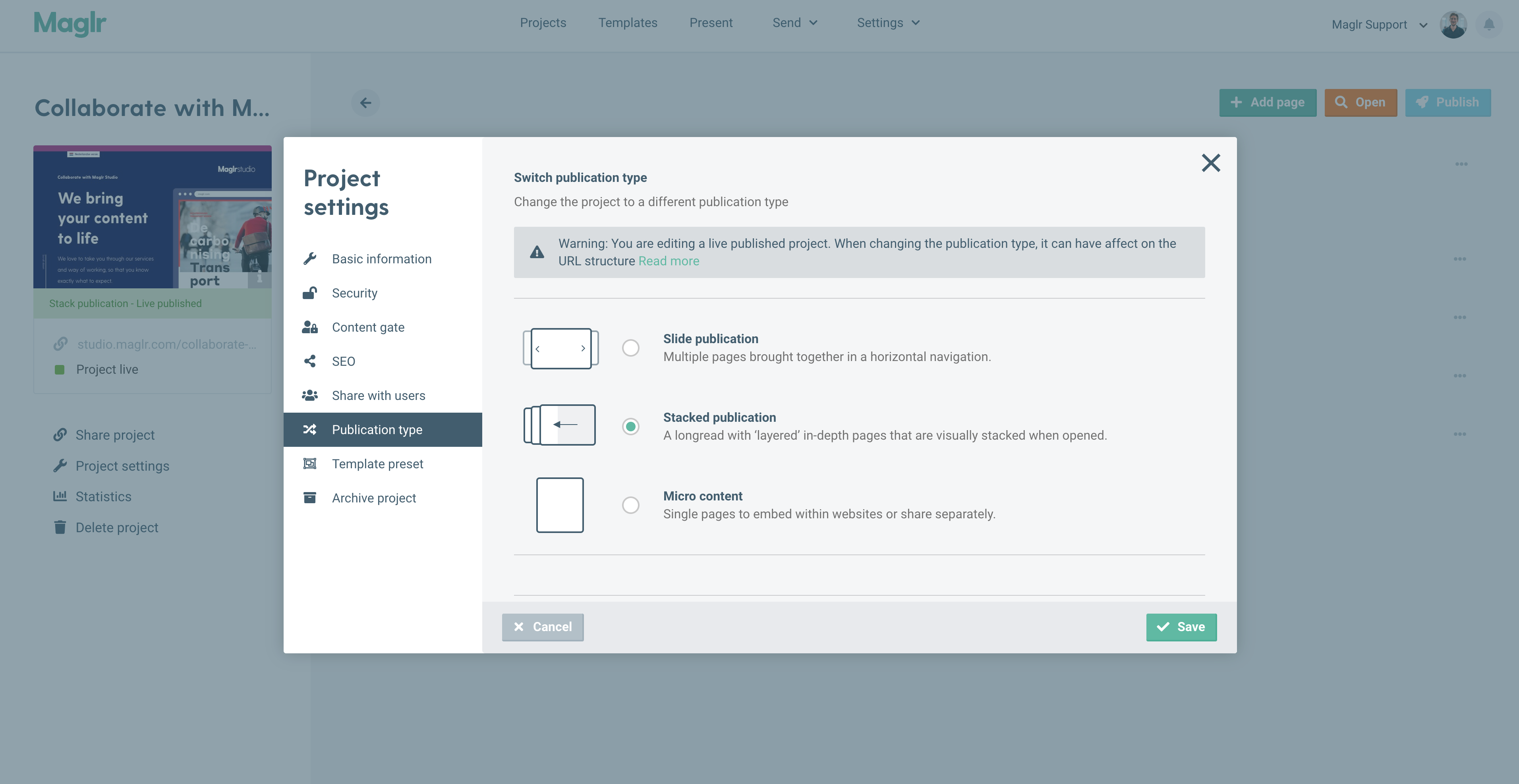Screen dimensions: 1519x784
Task: Select the Archive project box icon
Action: [x=310, y=498]
